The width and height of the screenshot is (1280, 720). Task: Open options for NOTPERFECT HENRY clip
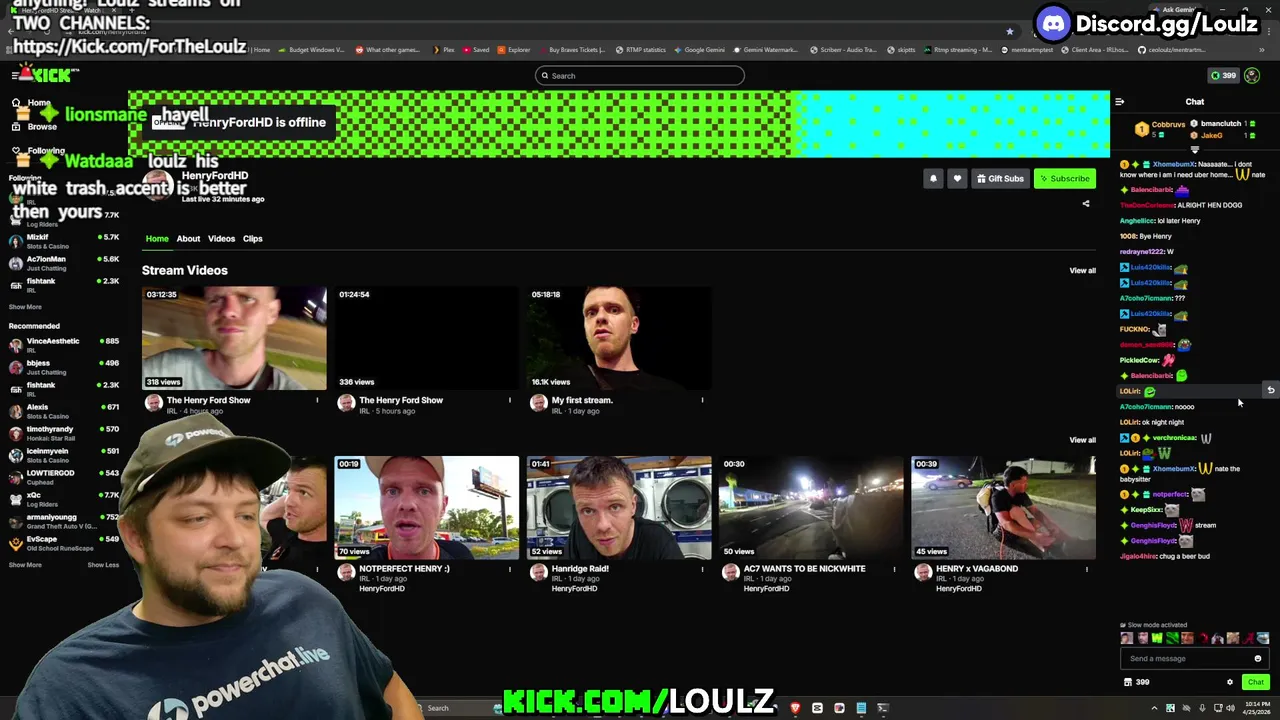tap(509, 569)
